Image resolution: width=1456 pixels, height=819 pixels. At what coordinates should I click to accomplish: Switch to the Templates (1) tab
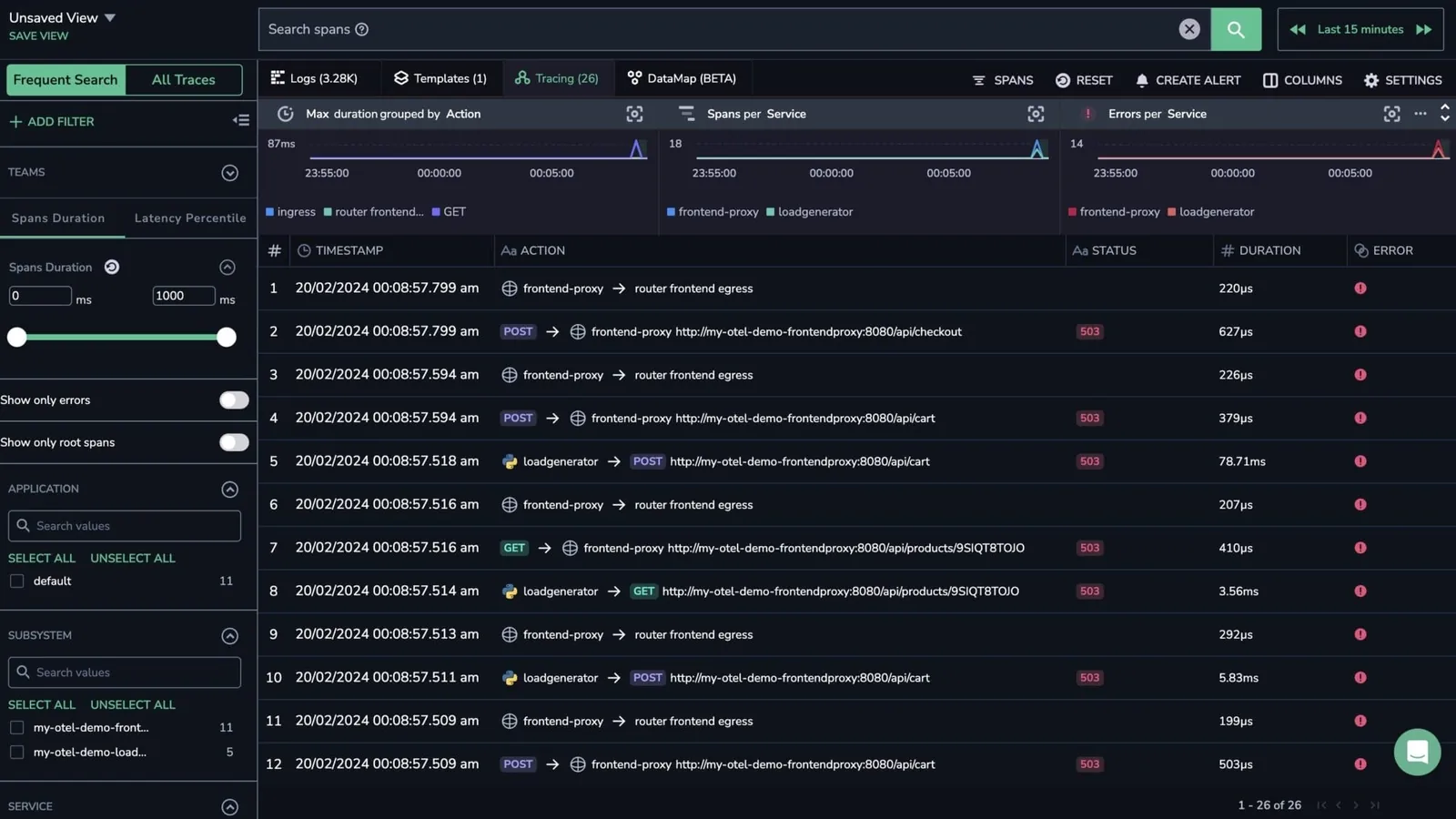pyautogui.click(x=440, y=78)
